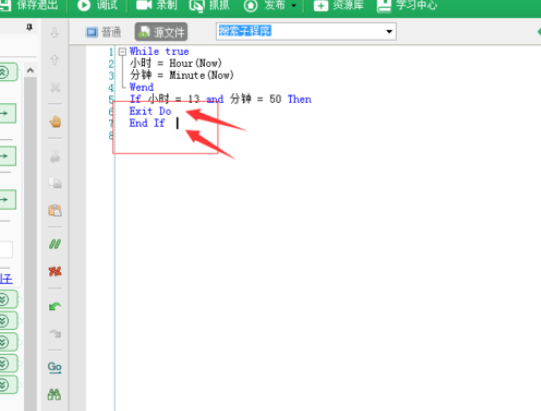Comment the line with the green slashes icon
541x411 pixels.
click(x=55, y=244)
